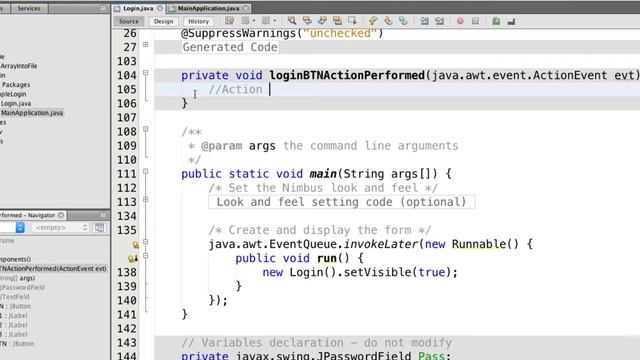This screenshot has height=360, width=640.
Task: Select Packages node in the project tree
Action: 16,84
